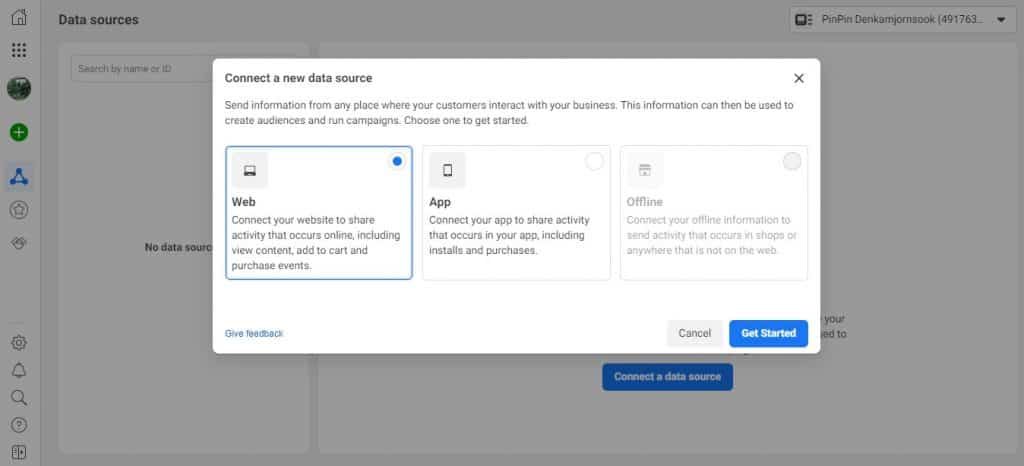Select the Offline radio button

[x=792, y=161]
